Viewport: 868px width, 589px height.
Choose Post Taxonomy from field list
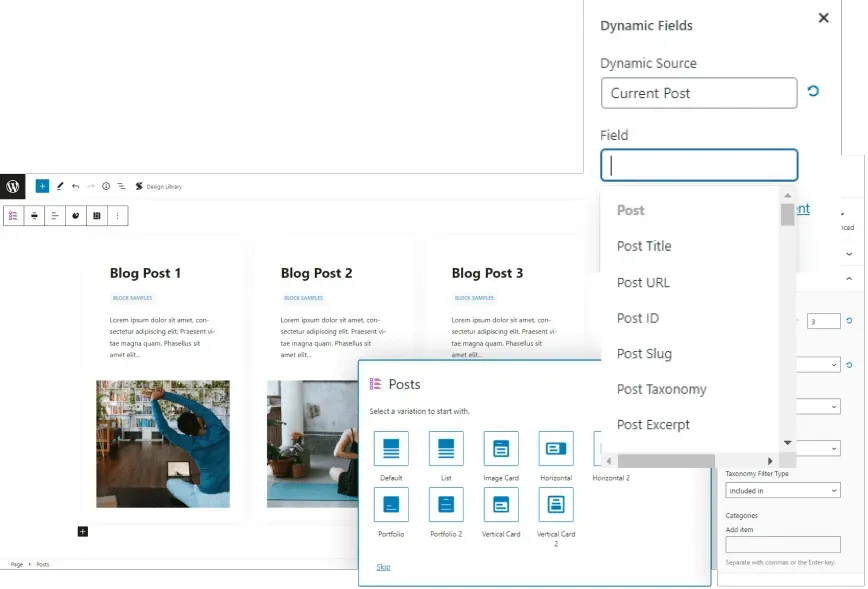[x=662, y=389]
